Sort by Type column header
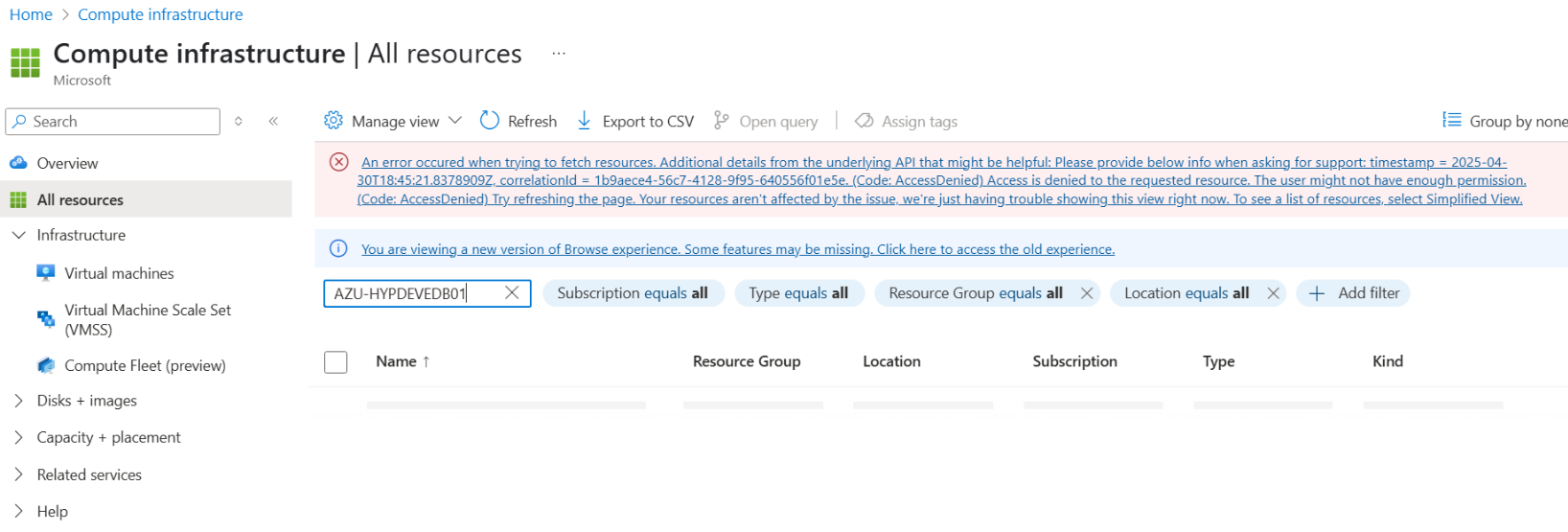This screenshot has height=532, width=1568. [1218, 361]
